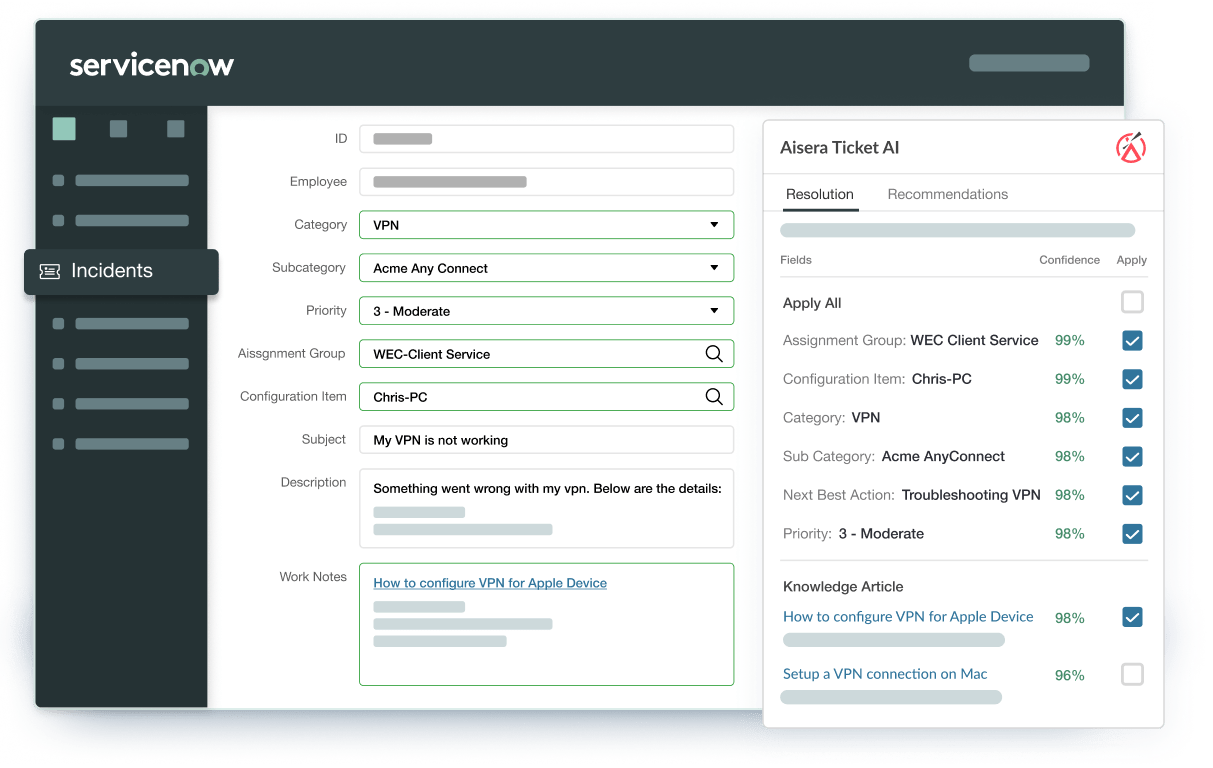The width and height of the screenshot is (1213, 768).
Task: Click the Setup a VPN connection on Mac link
Action: click(x=885, y=673)
